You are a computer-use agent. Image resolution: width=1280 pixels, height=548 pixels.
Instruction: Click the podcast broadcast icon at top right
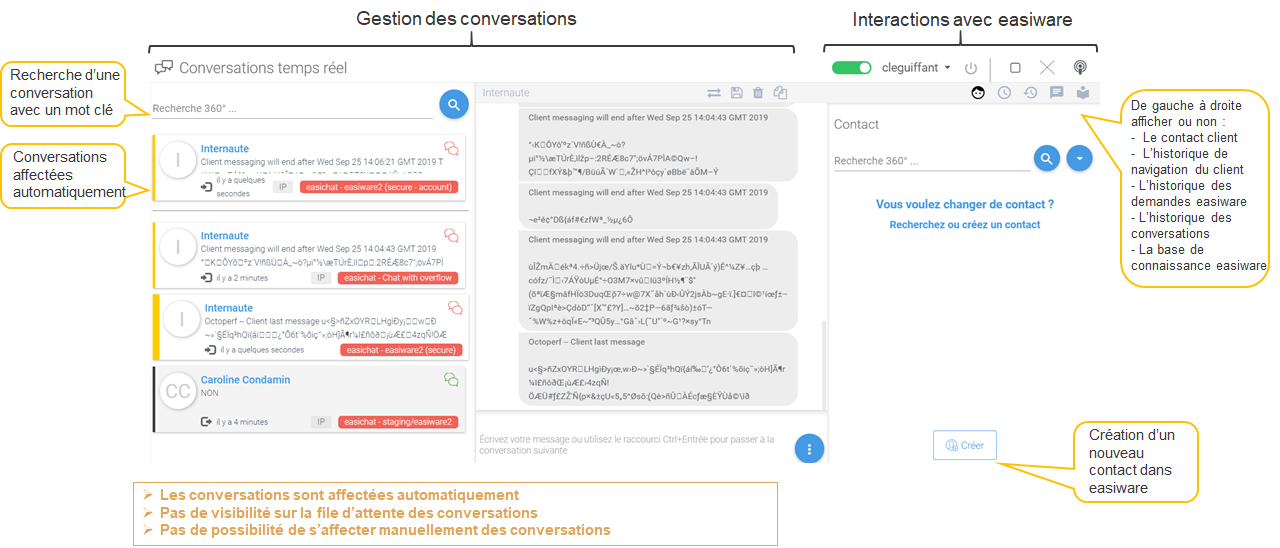point(1080,68)
